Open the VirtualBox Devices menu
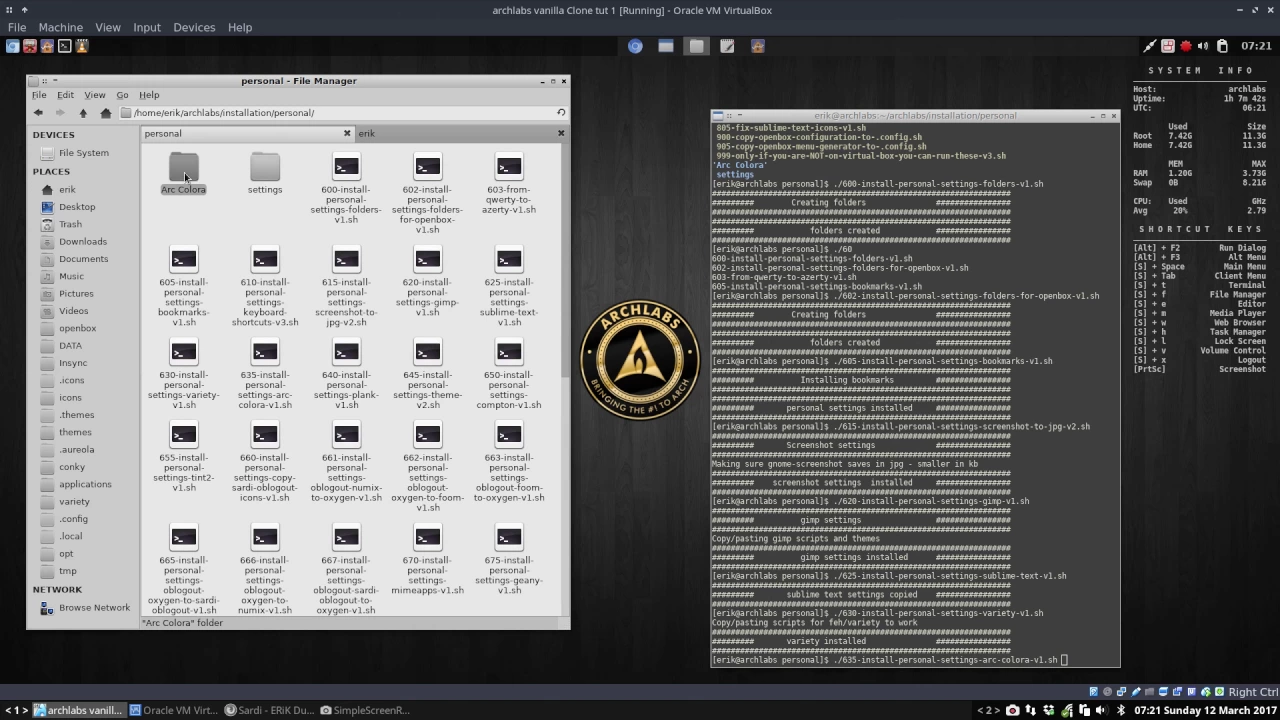Viewport: 1280px width, 720px height. click(194, 27)
